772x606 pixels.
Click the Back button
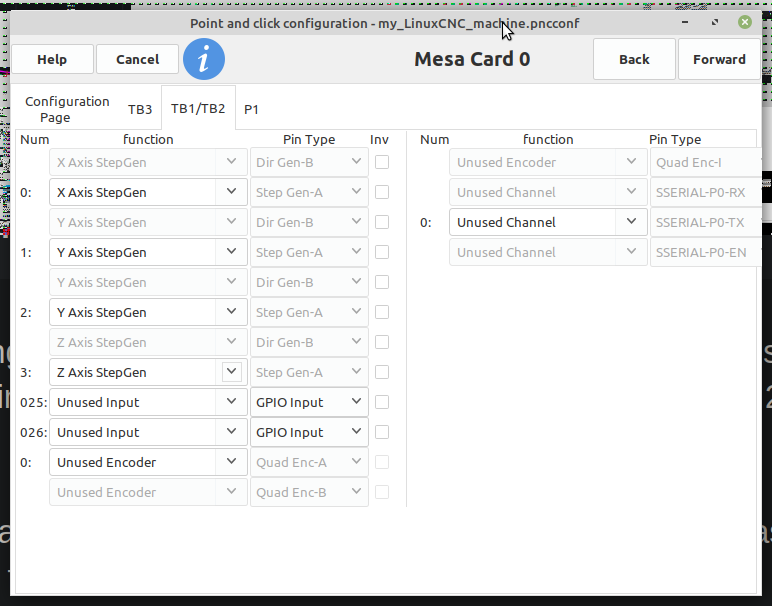[x=634, y=60]
